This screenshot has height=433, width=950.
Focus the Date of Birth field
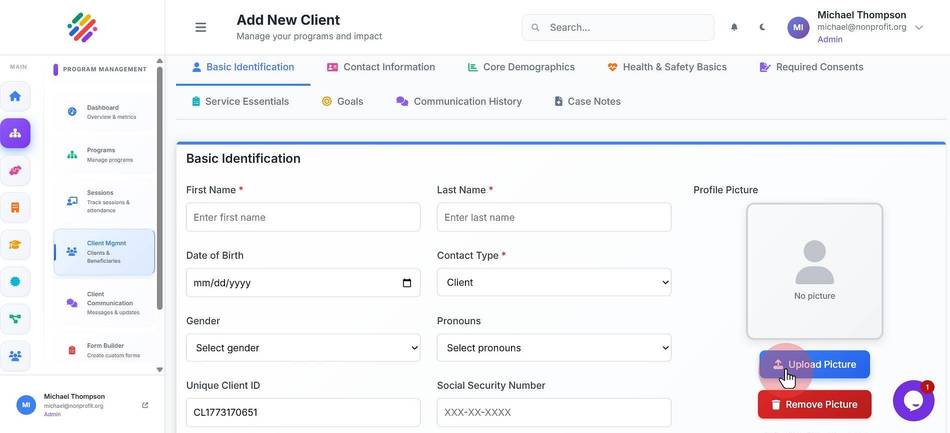[303, 283]
